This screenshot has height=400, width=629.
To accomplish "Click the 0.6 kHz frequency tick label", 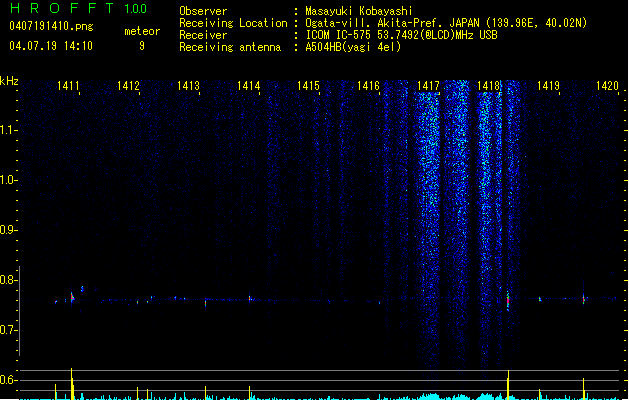I will point(8,380).
